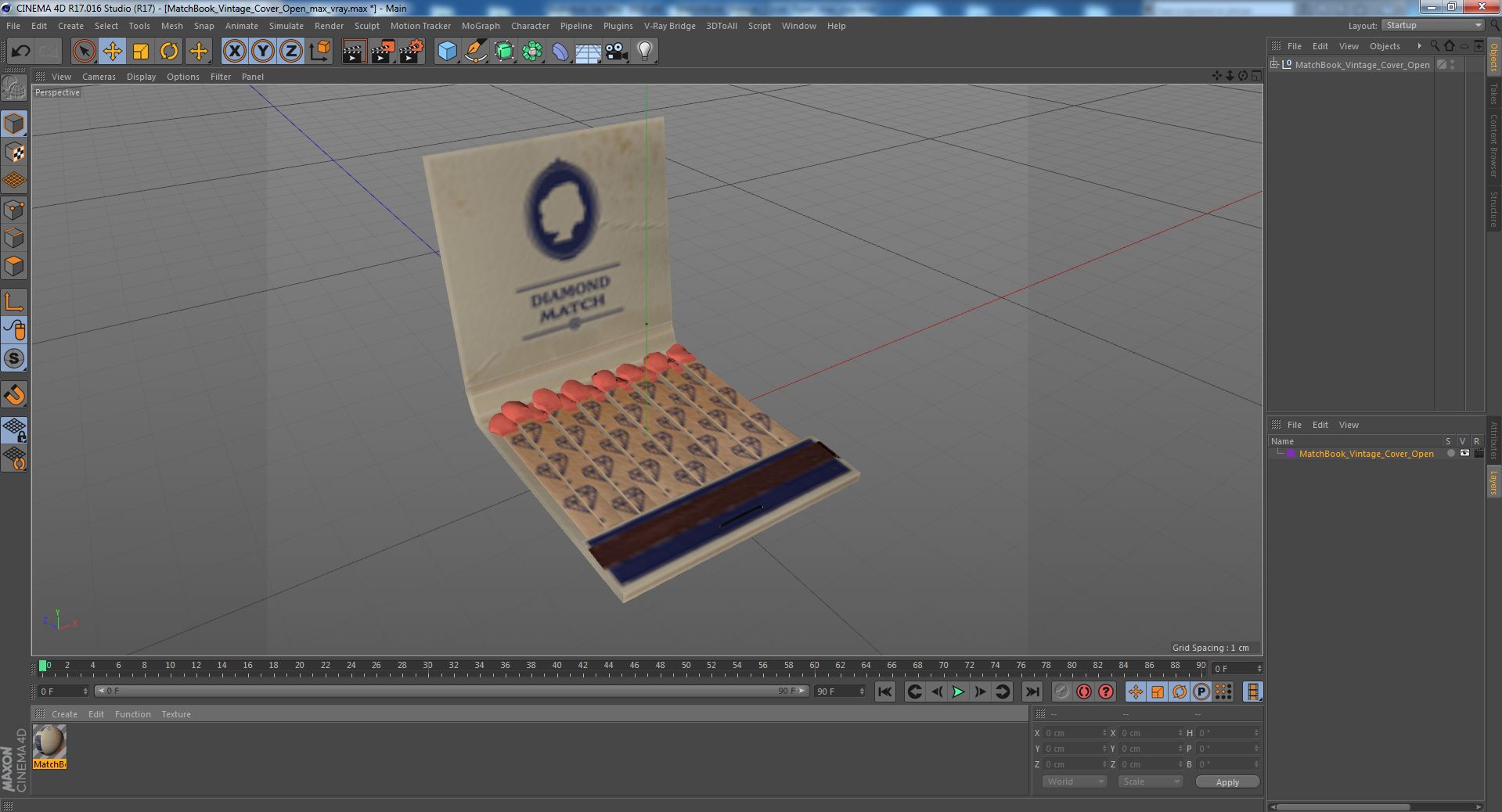The width and height of the screenshot is (1502, 812).
Task: Activate the Scale tool
Action: [x=141, y=52]
